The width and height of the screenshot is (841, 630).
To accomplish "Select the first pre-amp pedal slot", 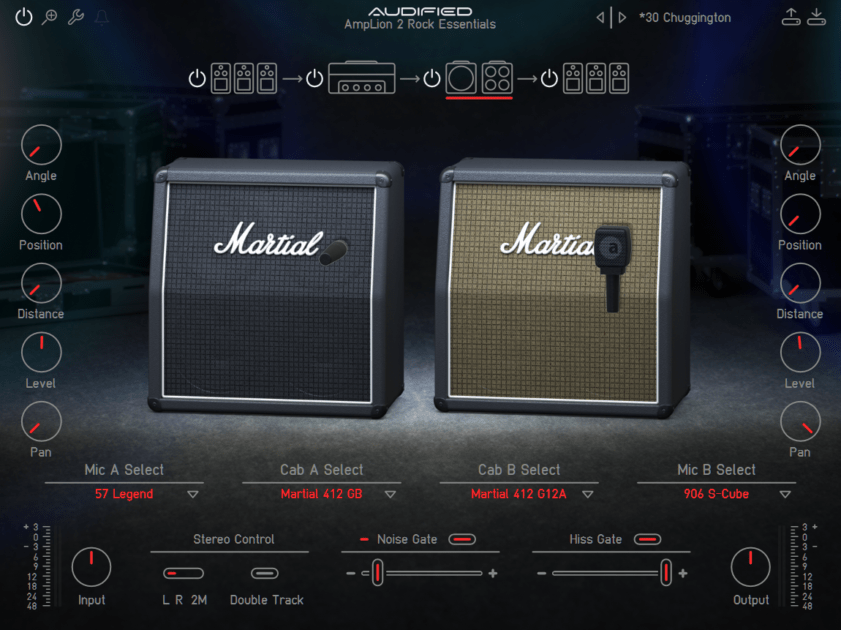I will tap(221, 78).
